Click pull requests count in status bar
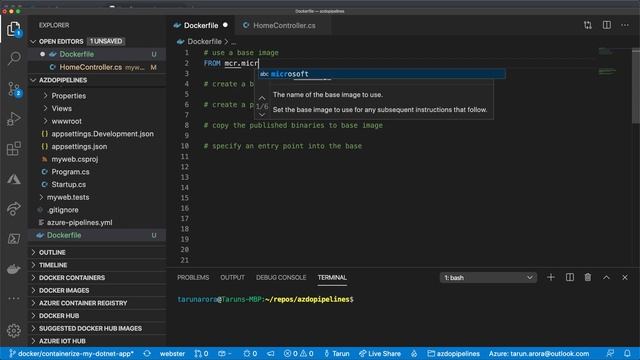This screenshot has width=640, height=360. click(201, 353)
